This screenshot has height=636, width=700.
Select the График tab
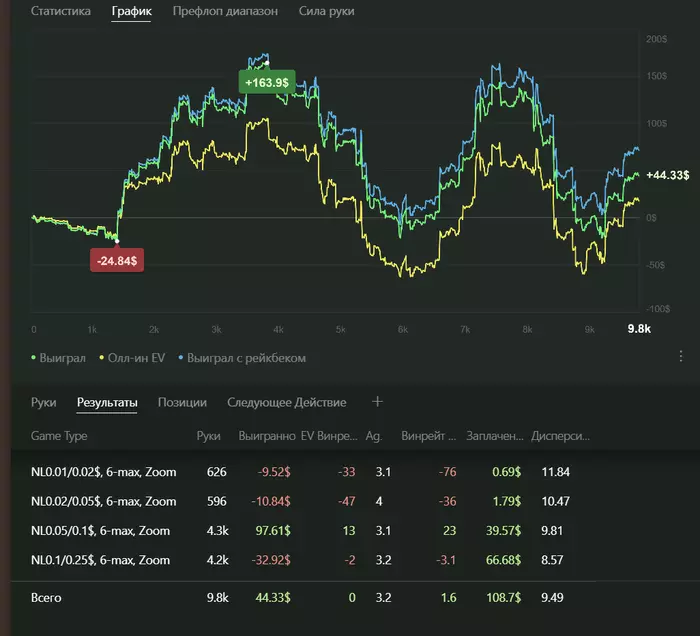point(131,12)
